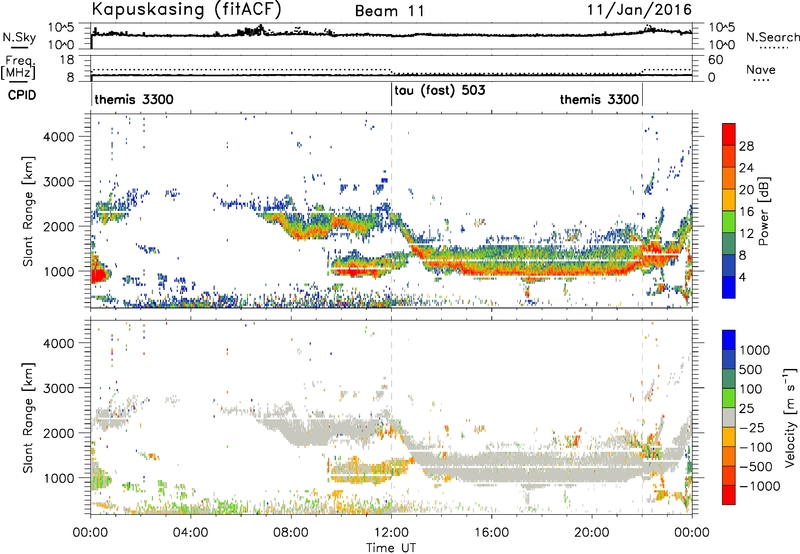
Task: Click '1000' tick on velocity panel range axis
Action: [x=59, y=478]
